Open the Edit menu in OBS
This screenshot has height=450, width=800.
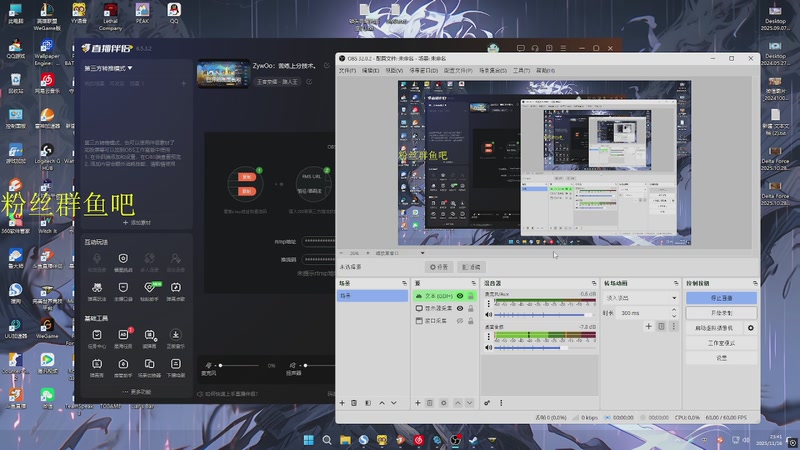click(370, 70)
